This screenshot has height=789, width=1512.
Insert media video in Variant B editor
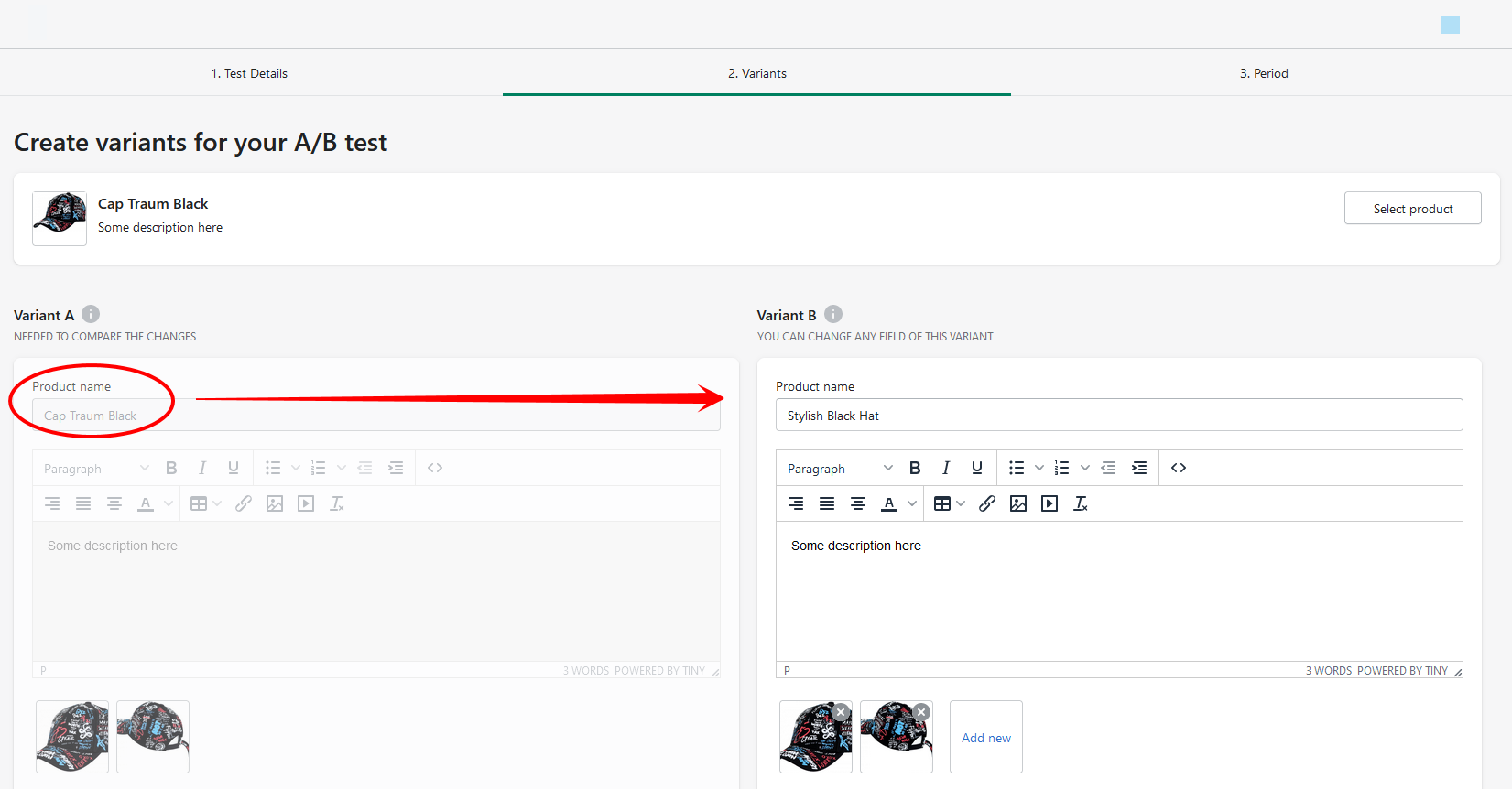click(x=1050, y=503)
